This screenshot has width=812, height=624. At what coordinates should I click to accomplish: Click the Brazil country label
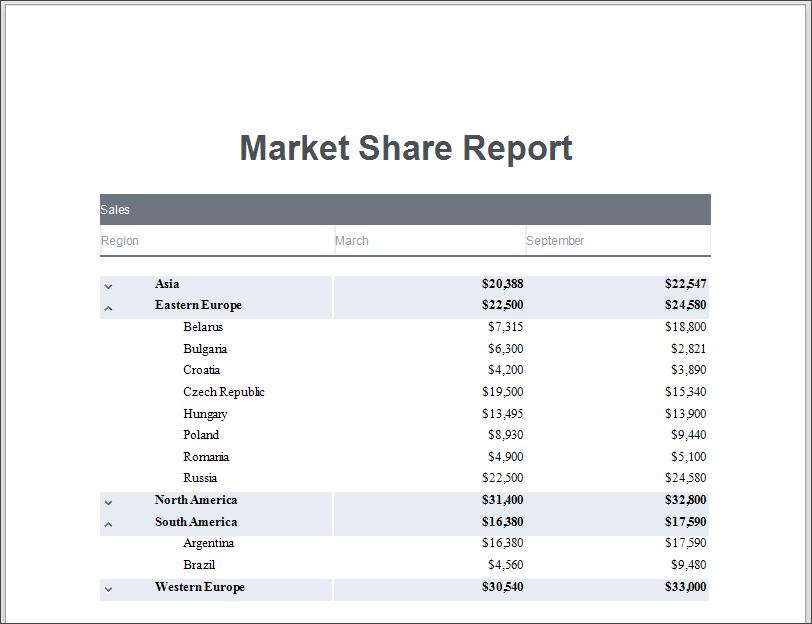click(x=199, y=564)
